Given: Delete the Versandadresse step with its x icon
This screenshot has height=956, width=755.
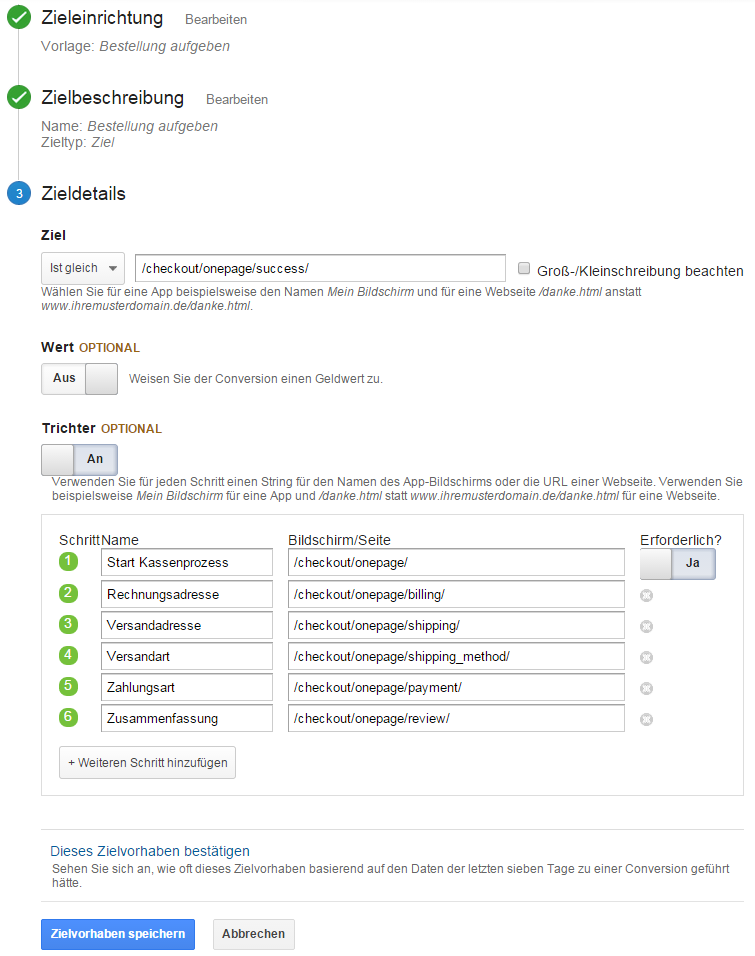Looking at the screenshot, I should 647,626.
